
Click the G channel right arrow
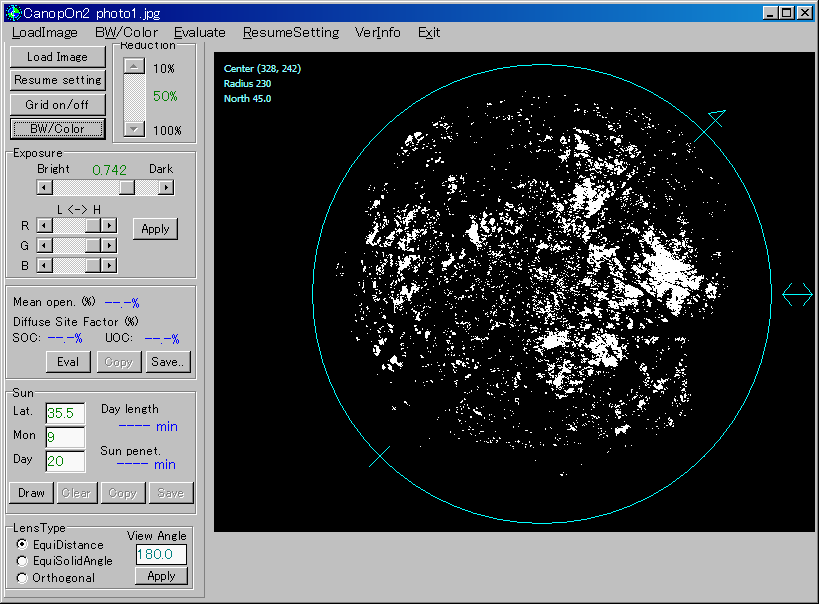109,245
